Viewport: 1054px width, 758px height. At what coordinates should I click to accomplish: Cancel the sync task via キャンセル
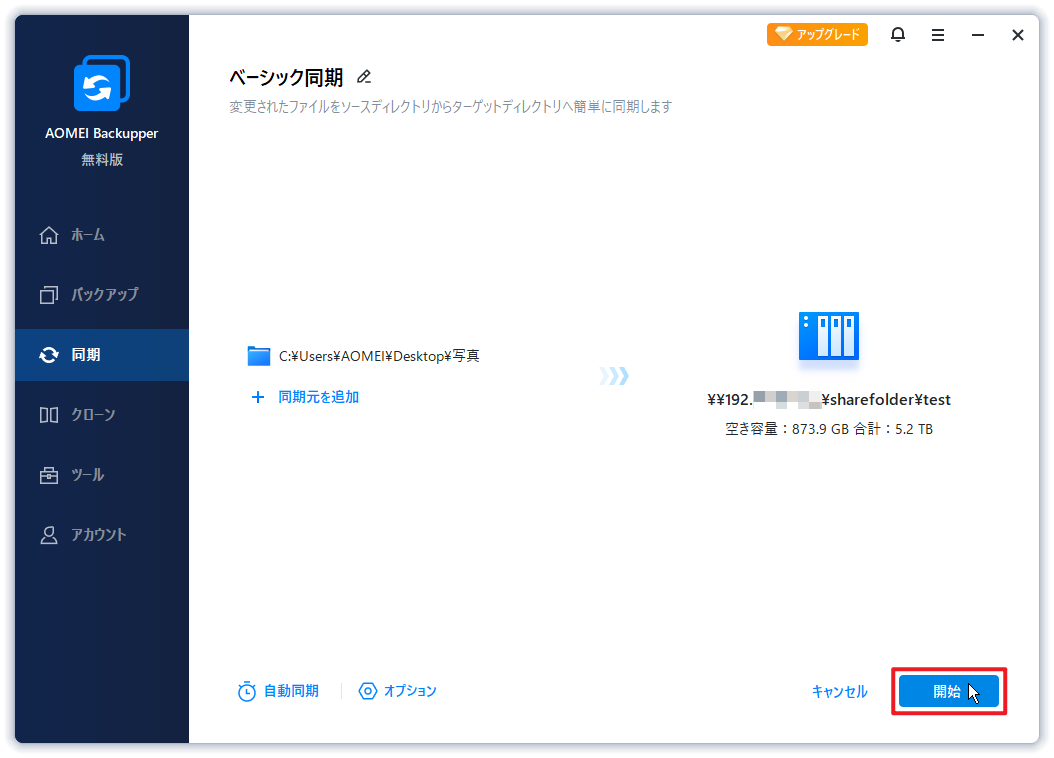pos(839,691)
